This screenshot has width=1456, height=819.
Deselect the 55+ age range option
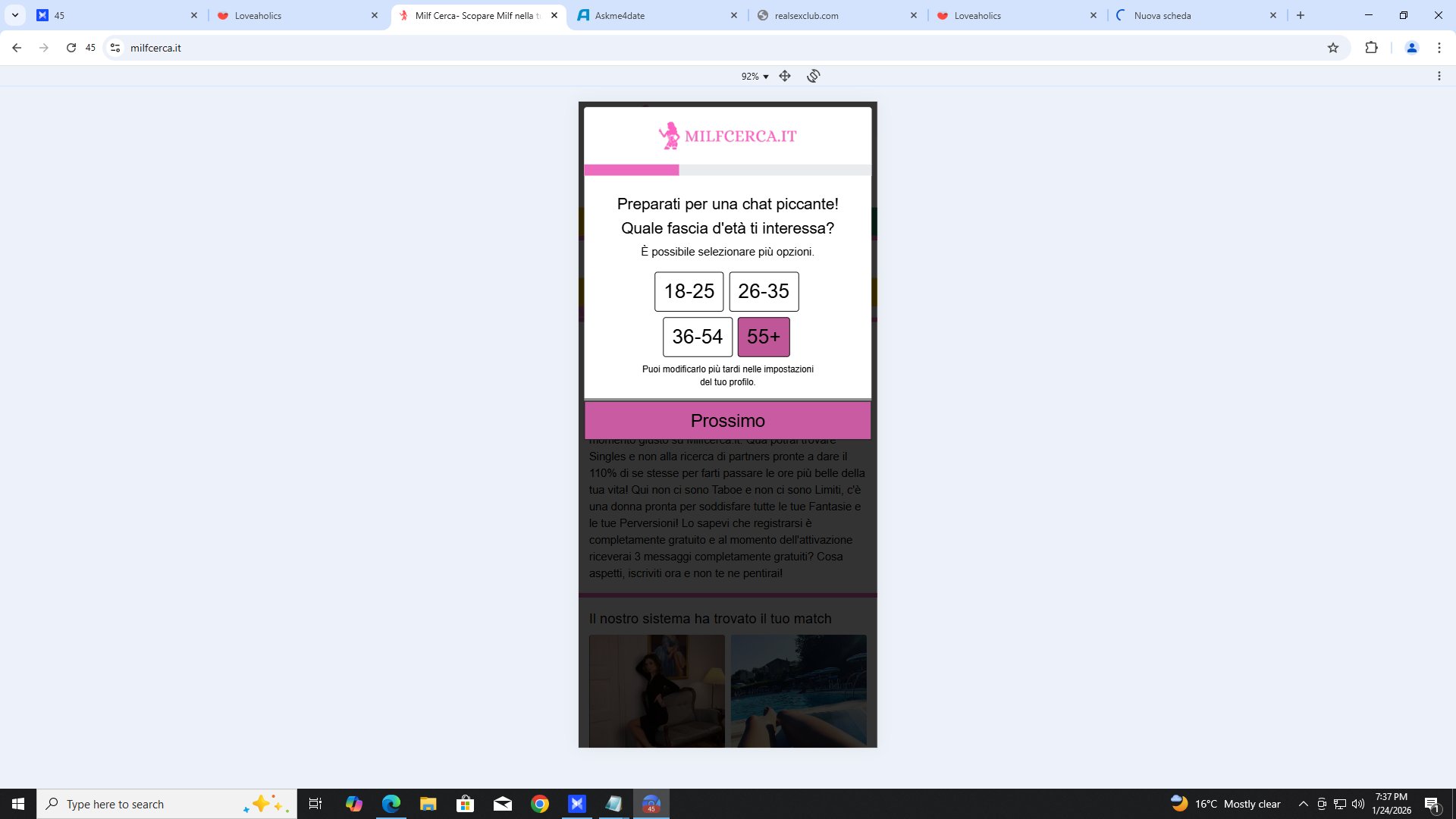click(763, 337)
